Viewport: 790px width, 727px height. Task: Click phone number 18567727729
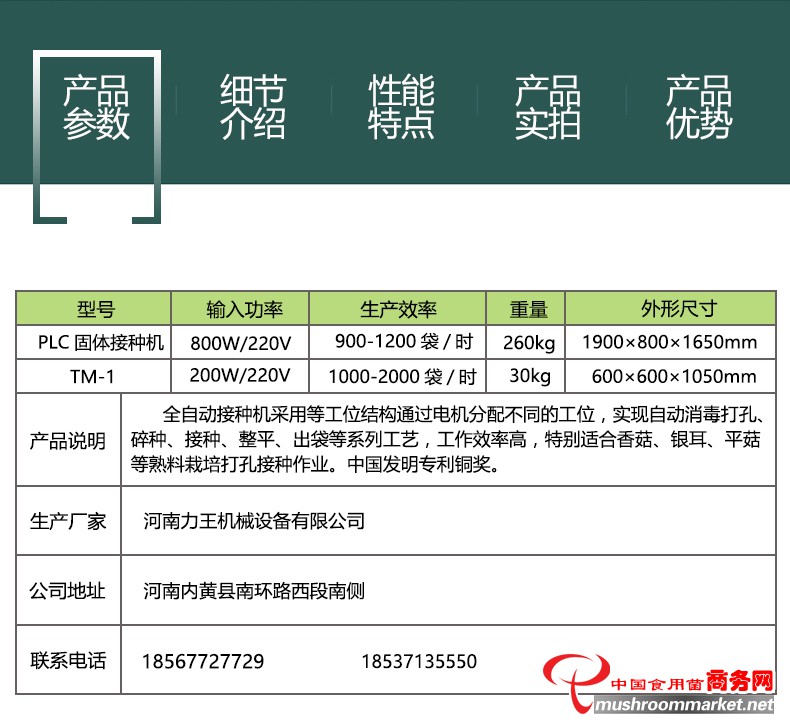click(x=203, y=662)
